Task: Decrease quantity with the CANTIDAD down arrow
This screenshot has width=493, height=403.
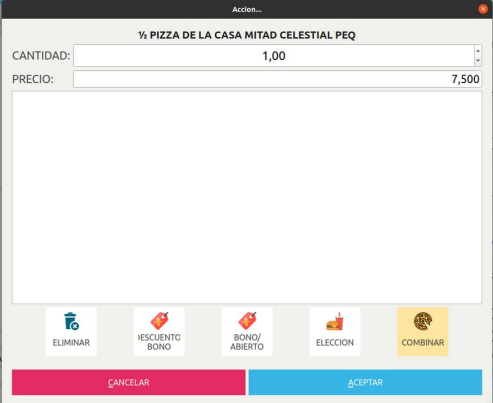Action: tap(478, 61)
